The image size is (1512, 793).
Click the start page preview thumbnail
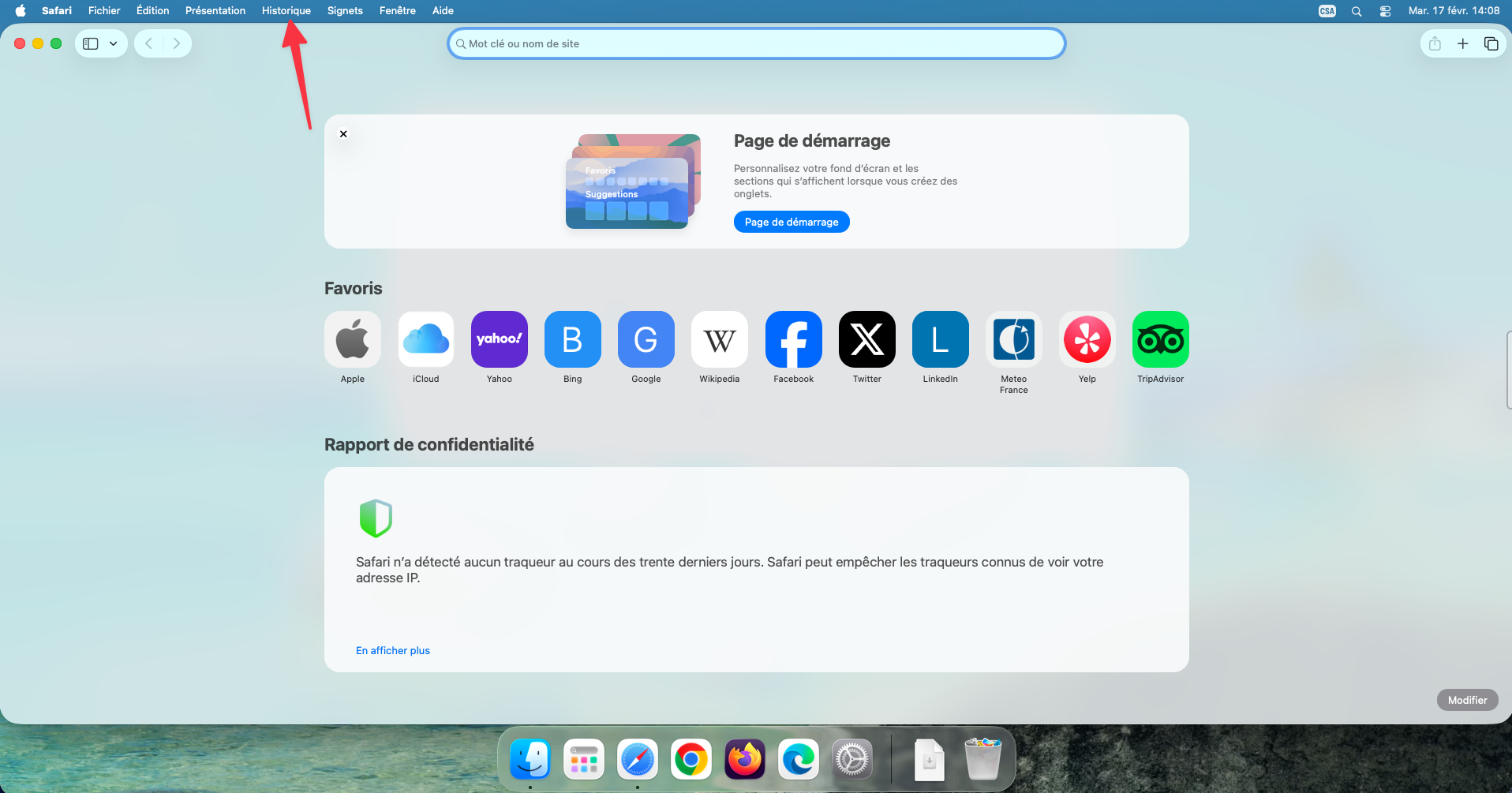pos(633,181)
